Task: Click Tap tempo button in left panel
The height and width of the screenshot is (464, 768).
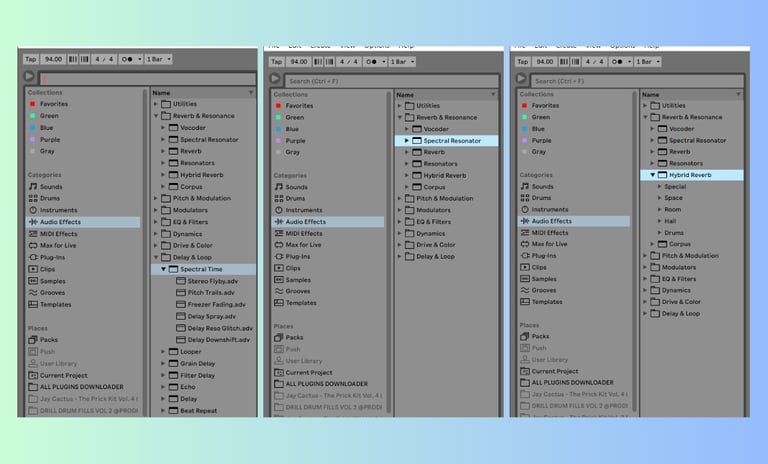Action: (x=30, y=59)
